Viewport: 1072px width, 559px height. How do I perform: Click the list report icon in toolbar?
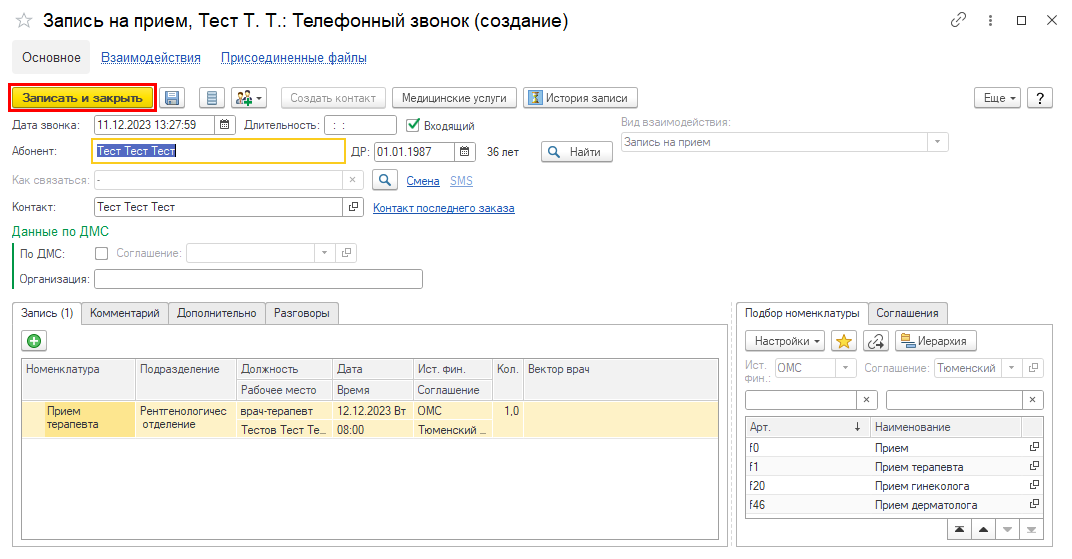click(x=211, y=98)
